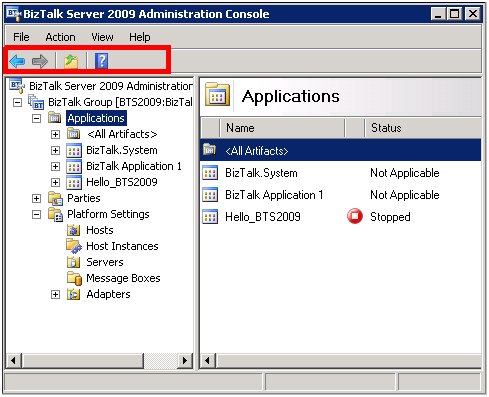
Task: Click the Host Instances icon in the tree
Action: click(74, 246)
